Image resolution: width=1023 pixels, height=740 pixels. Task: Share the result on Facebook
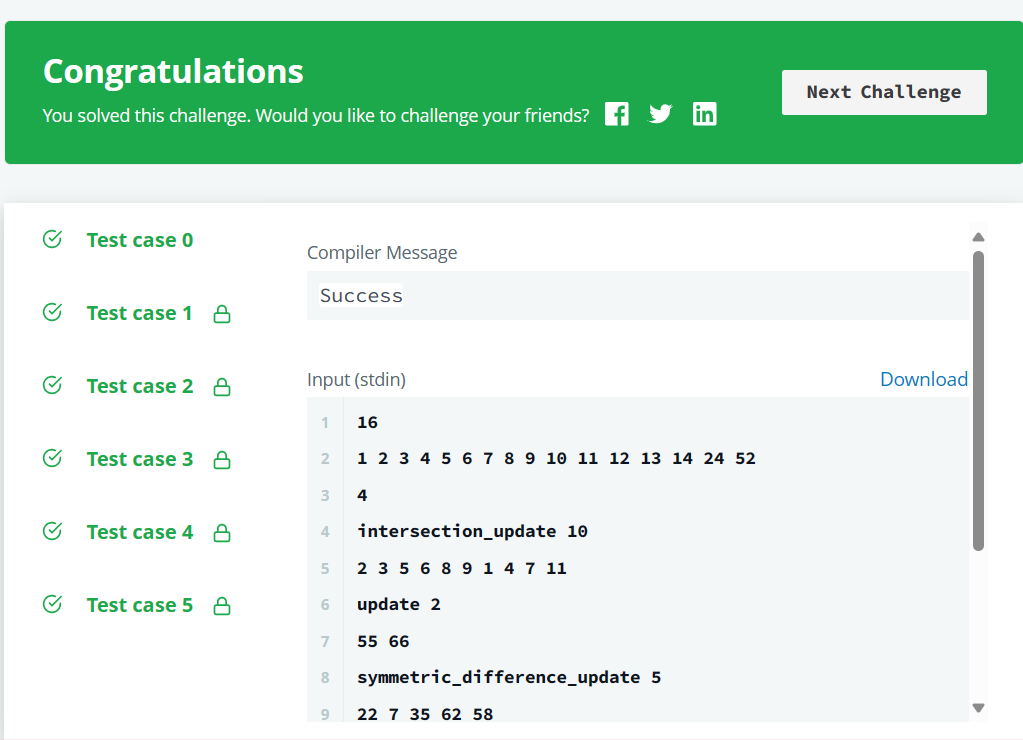[x=616, y=113]
